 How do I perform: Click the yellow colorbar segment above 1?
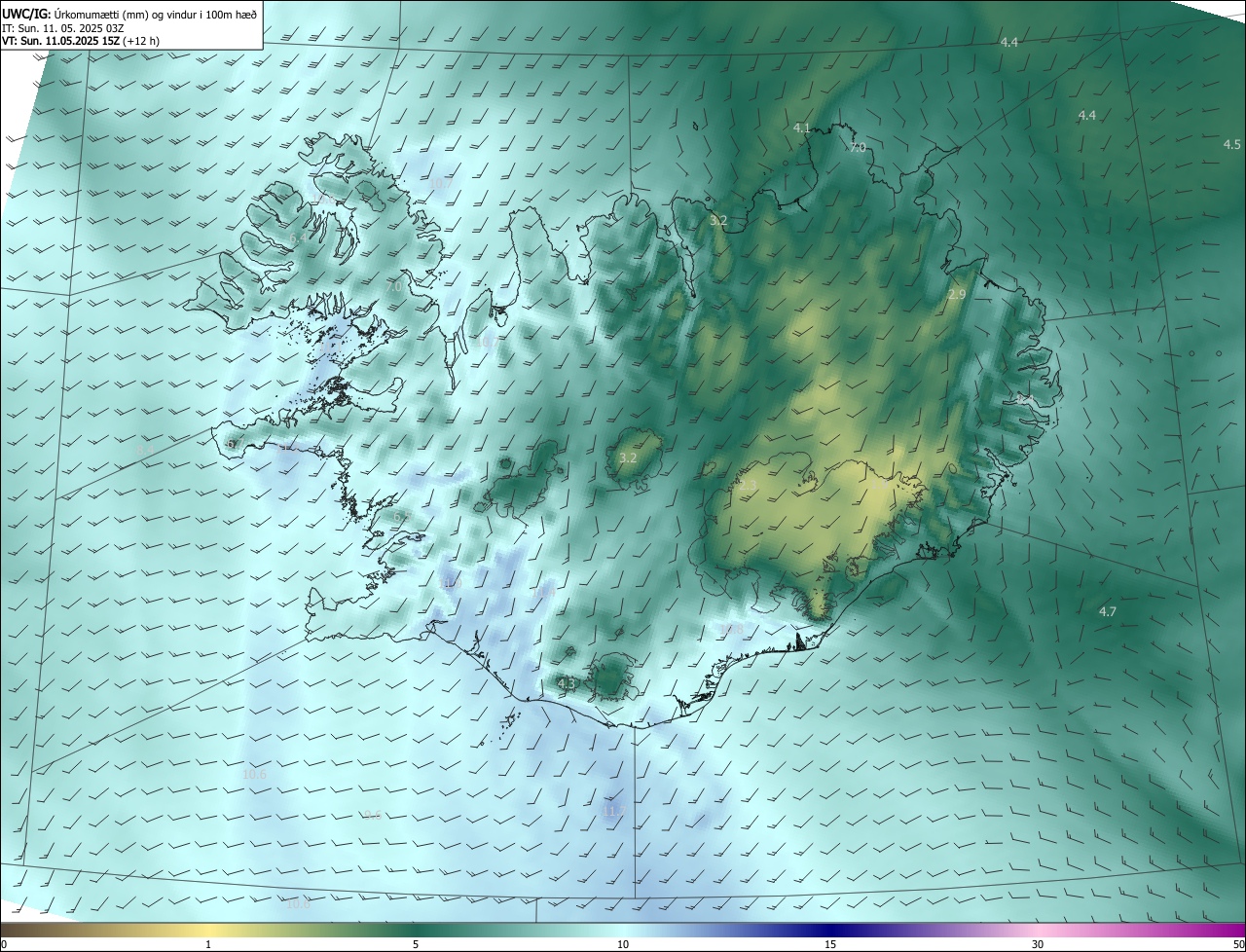[x=208, y=930]
